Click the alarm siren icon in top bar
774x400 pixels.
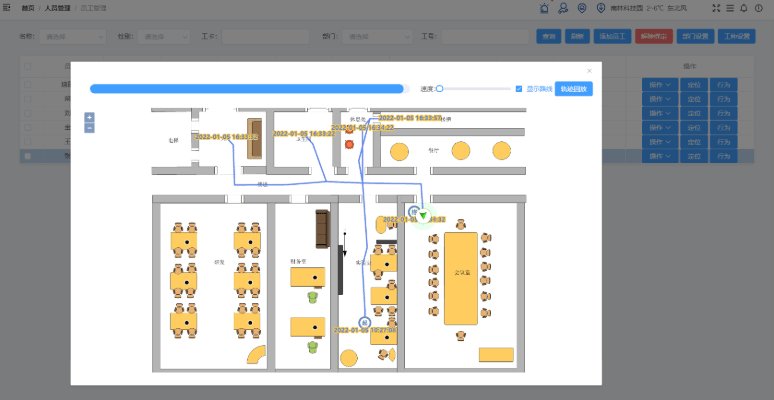[x=544, y=8]
